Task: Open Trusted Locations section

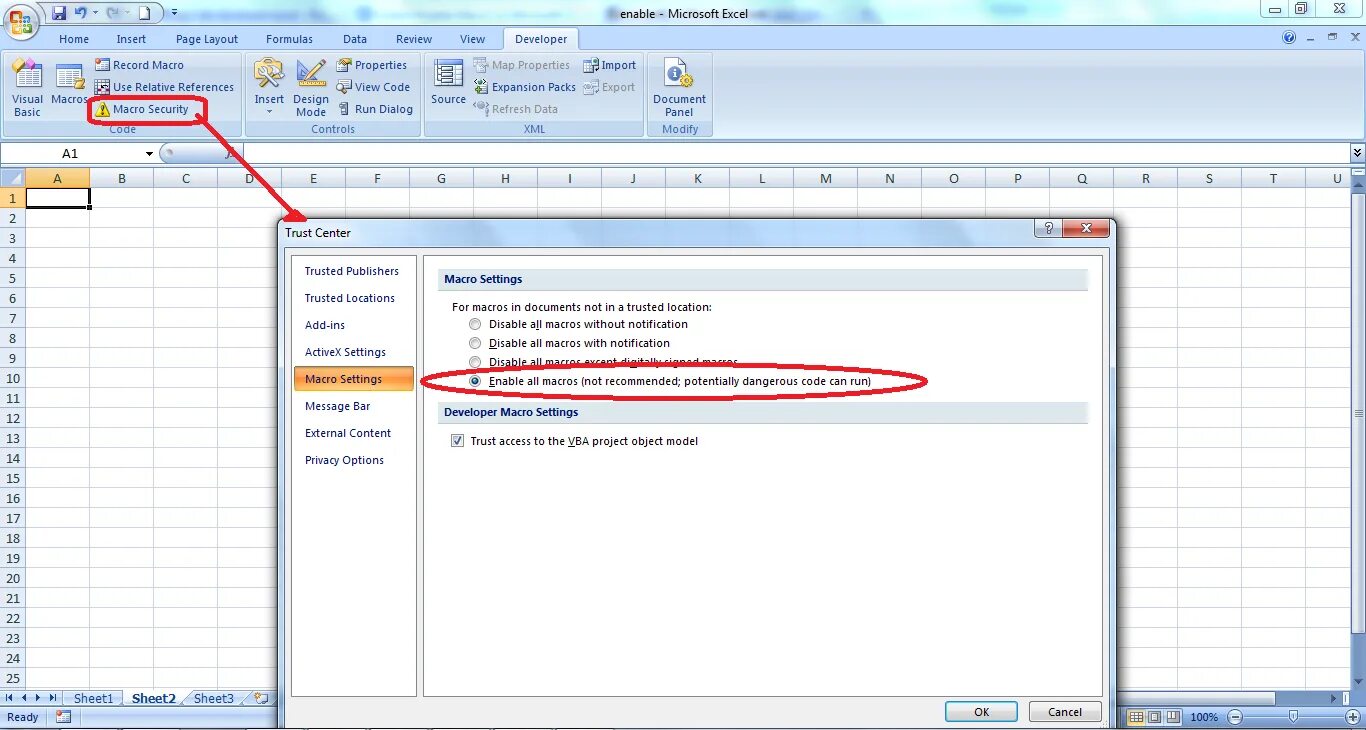Action: (352, 298)
